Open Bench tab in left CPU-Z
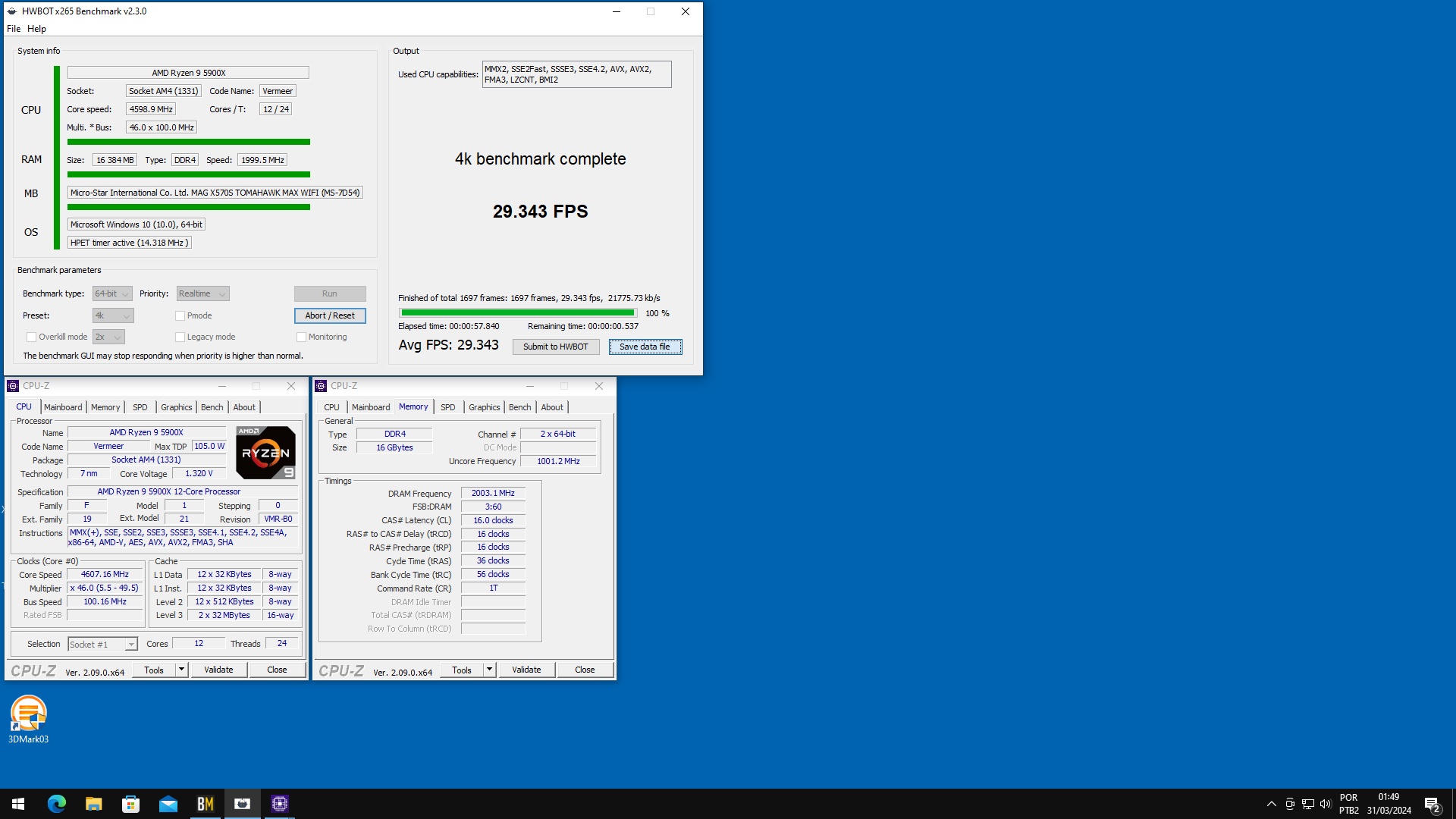The height and width of the screenshot is (819, 1456). coord(212,407)
